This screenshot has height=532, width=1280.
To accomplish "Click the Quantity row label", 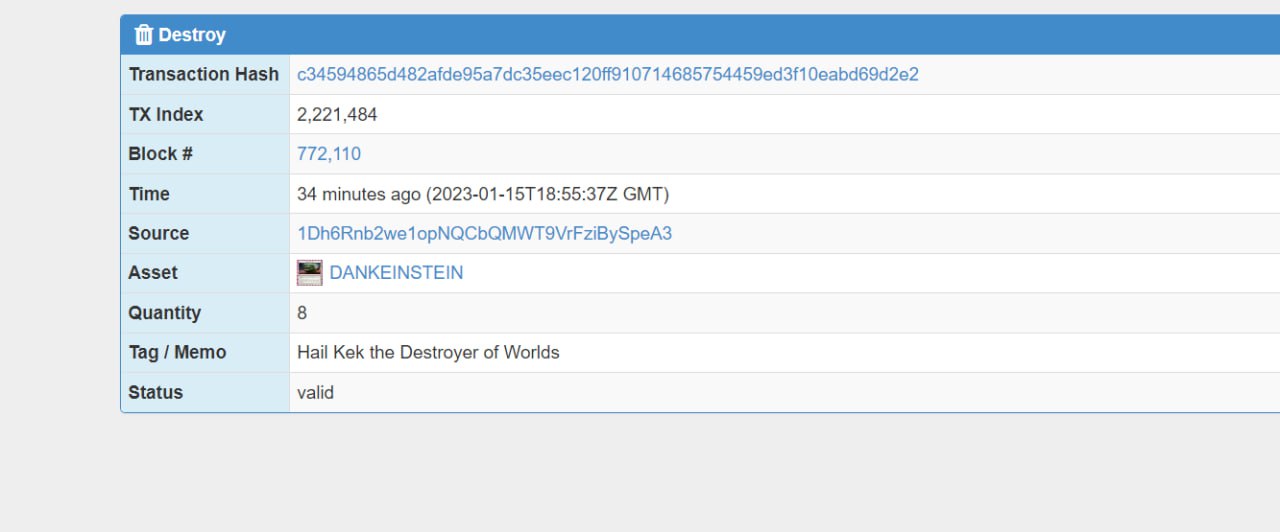I will click(165, 313).
